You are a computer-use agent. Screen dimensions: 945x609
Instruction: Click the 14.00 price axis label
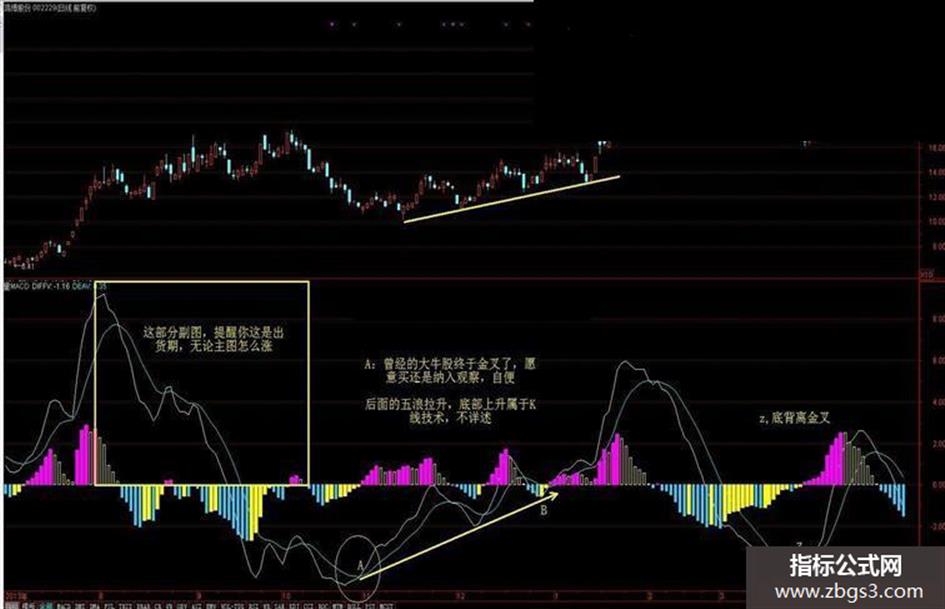[936, 172]
